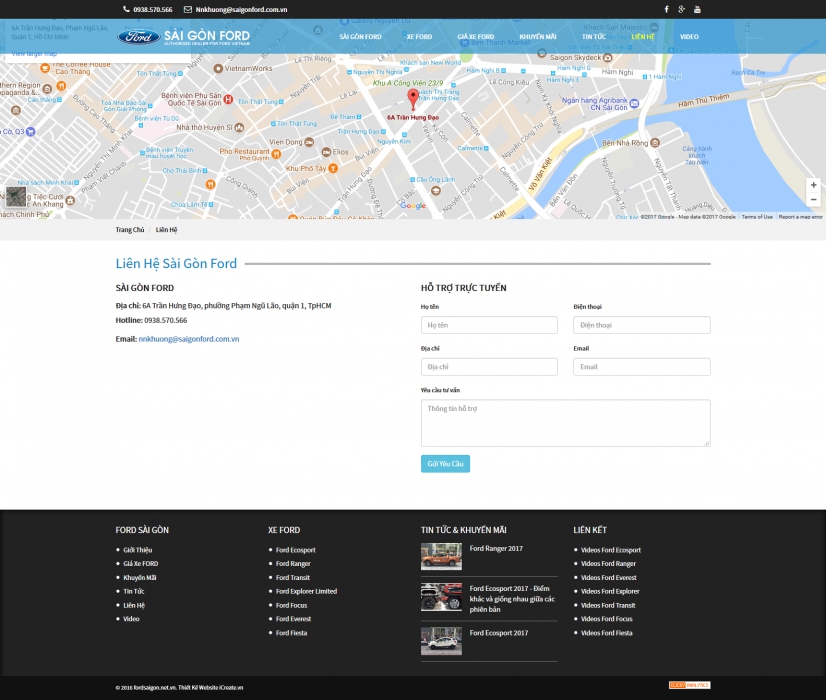
Task: Click the Thông tin hỗ trợ textarea
Action: tap(565, 423)
